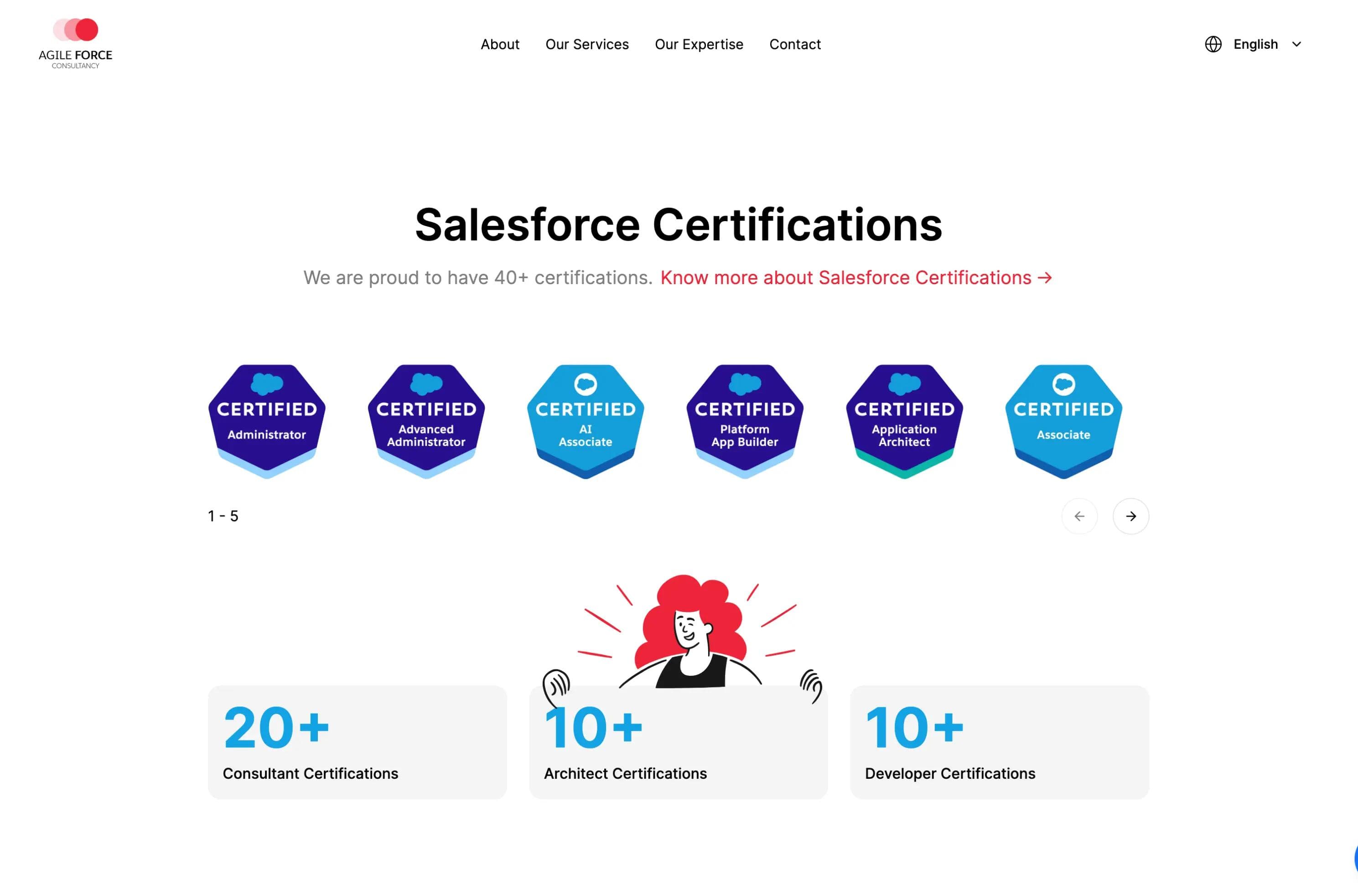This screenshot has width=1358, height=896.
Task: Click the Salesforce Certifications heading
Action: point(678,225)
